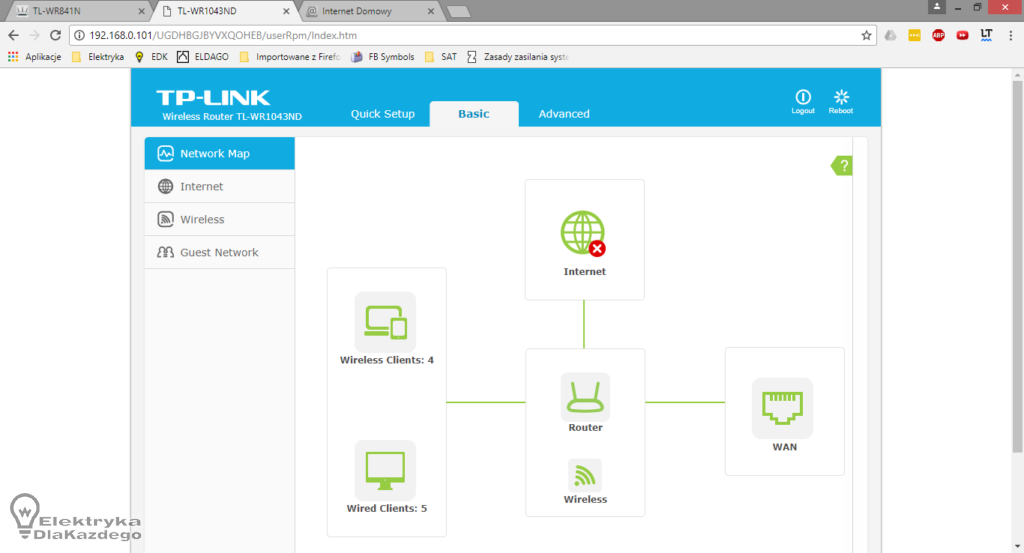Screen dimensions: 1024x553
Task: Click the green Wireless signal icon
Action: [585, 475]
